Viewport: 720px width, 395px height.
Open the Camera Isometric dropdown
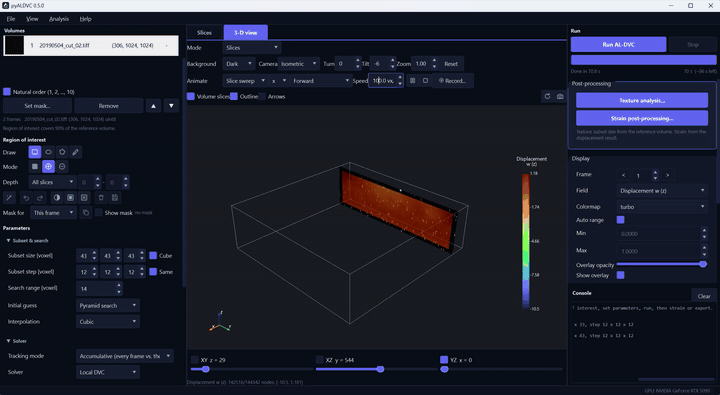tap(299, 64)
